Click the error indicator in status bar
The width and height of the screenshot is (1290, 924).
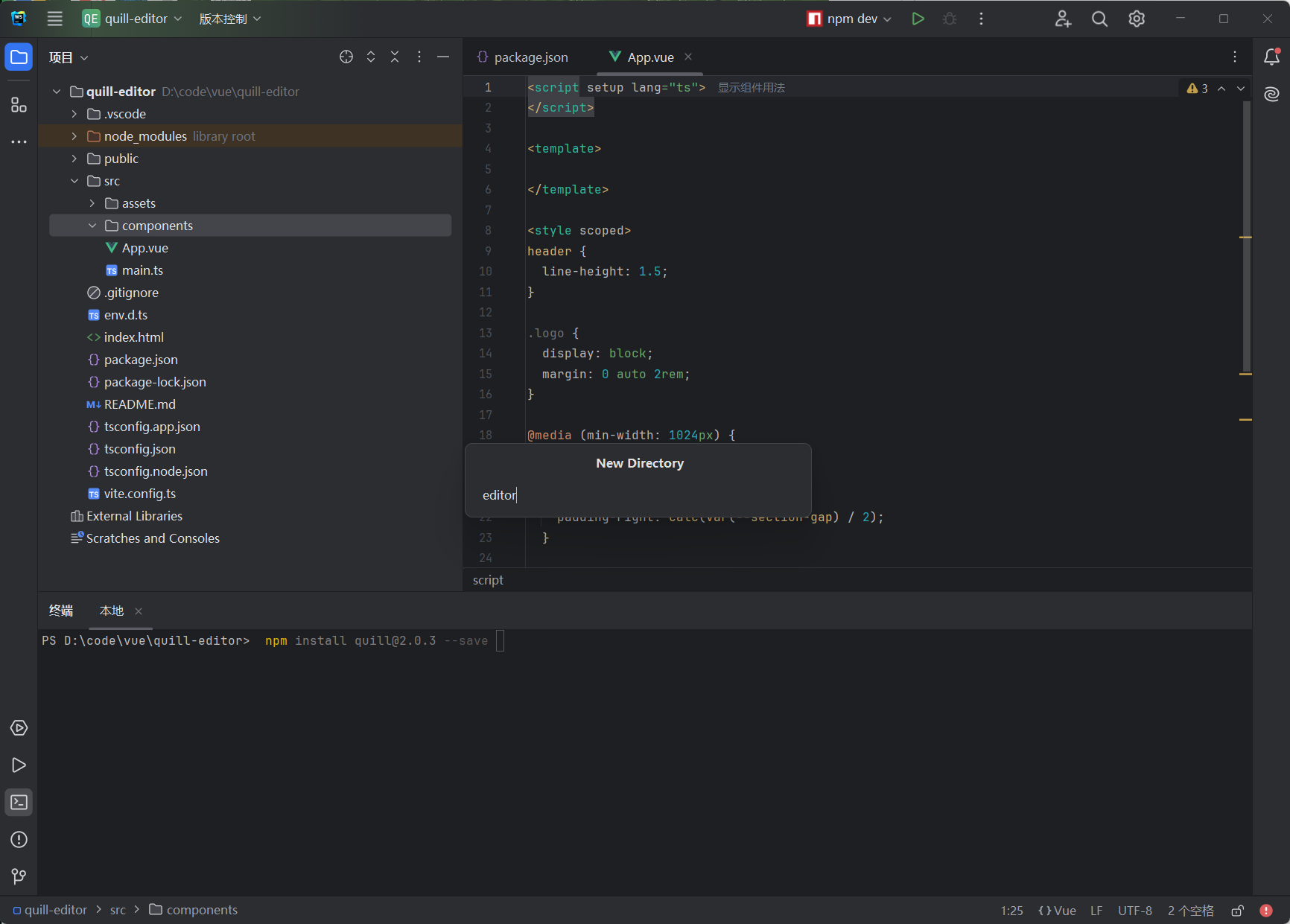tap(1266, 911)
